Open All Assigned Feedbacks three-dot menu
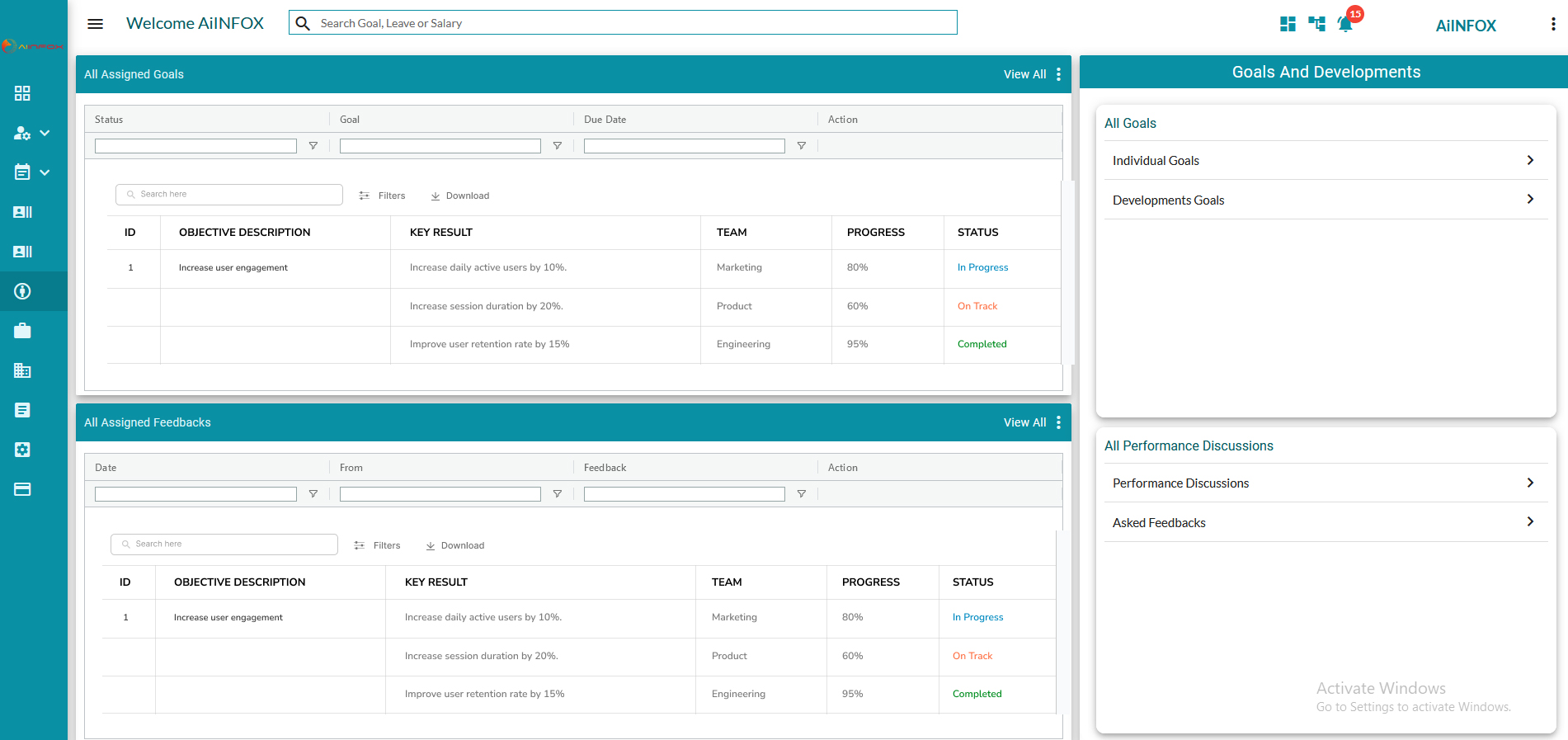This screenshot has height=740, width=1568. click(1058, 422)
